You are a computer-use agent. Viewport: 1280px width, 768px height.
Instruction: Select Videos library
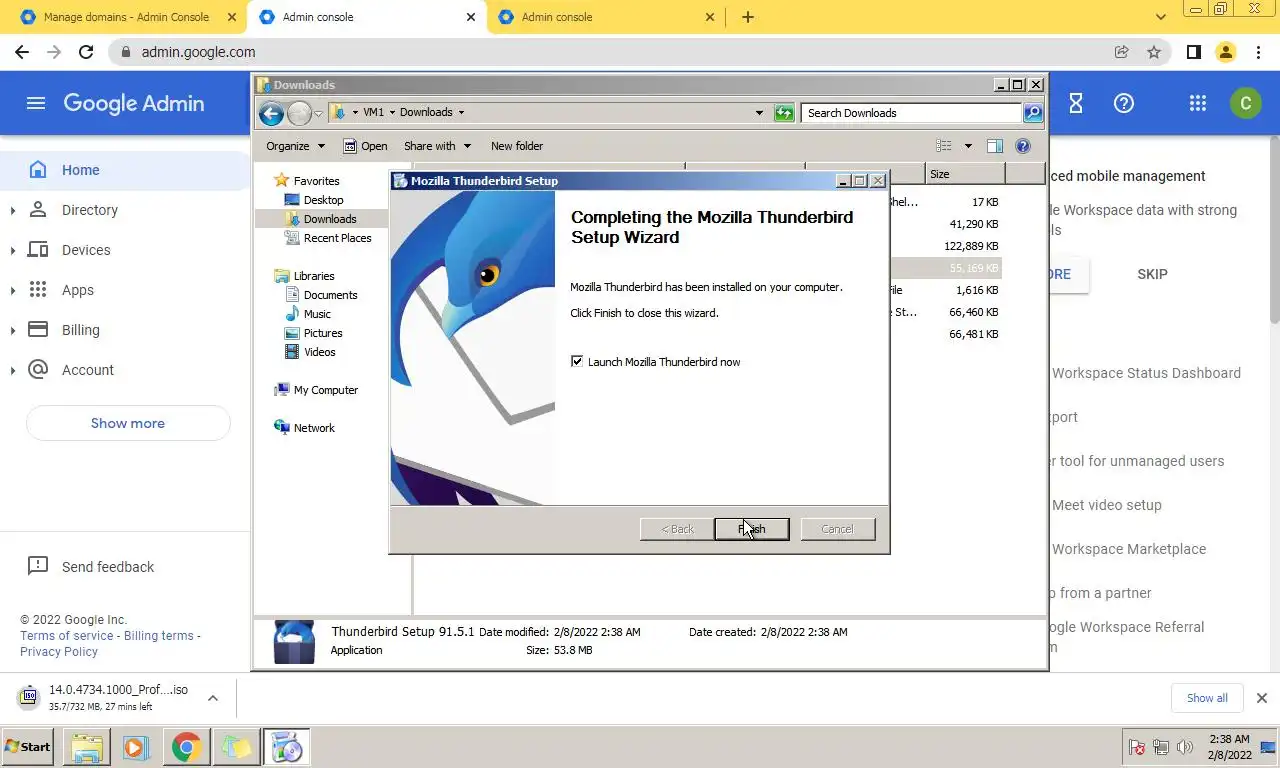click(320, 352)
